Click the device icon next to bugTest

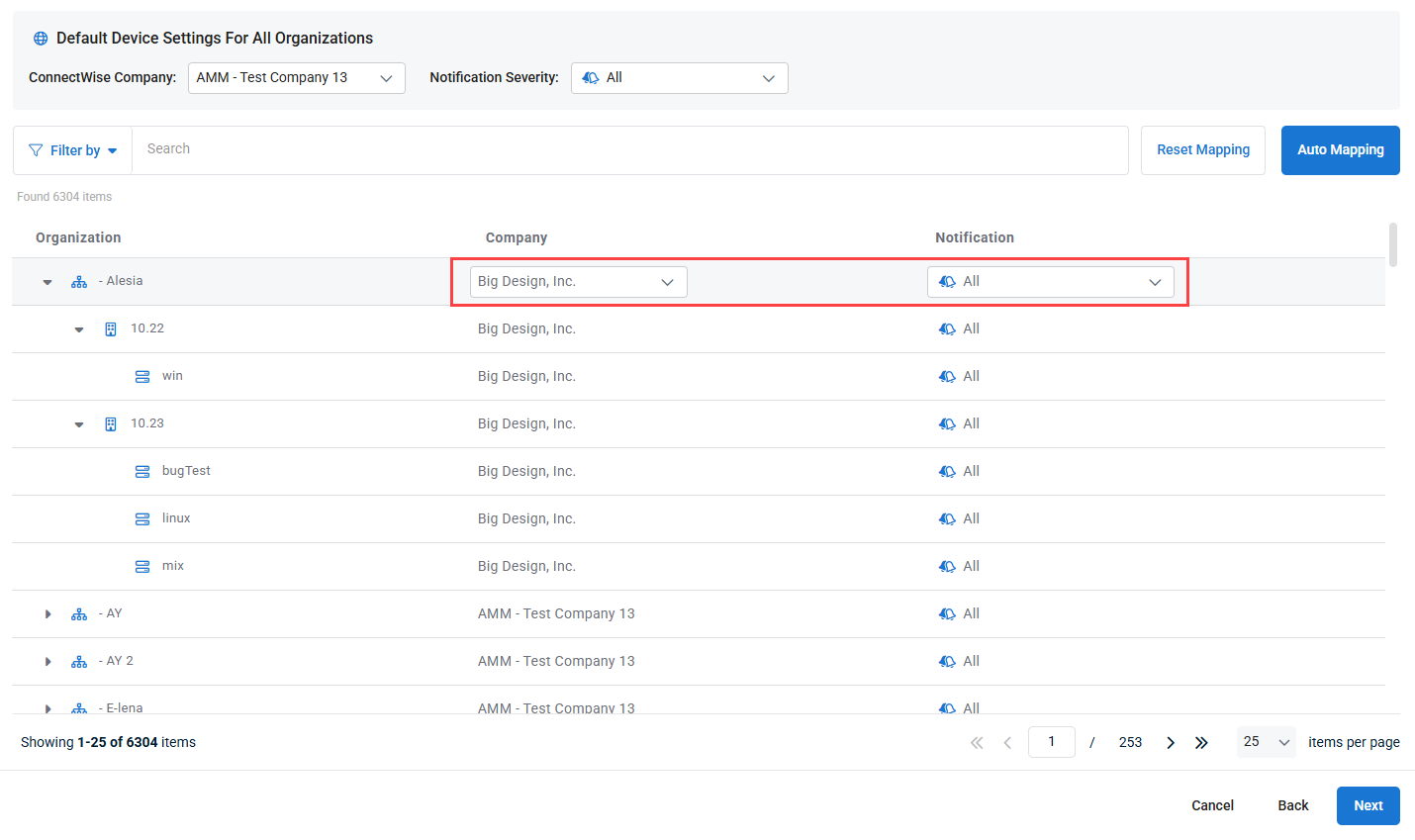[x=142, y=472]
